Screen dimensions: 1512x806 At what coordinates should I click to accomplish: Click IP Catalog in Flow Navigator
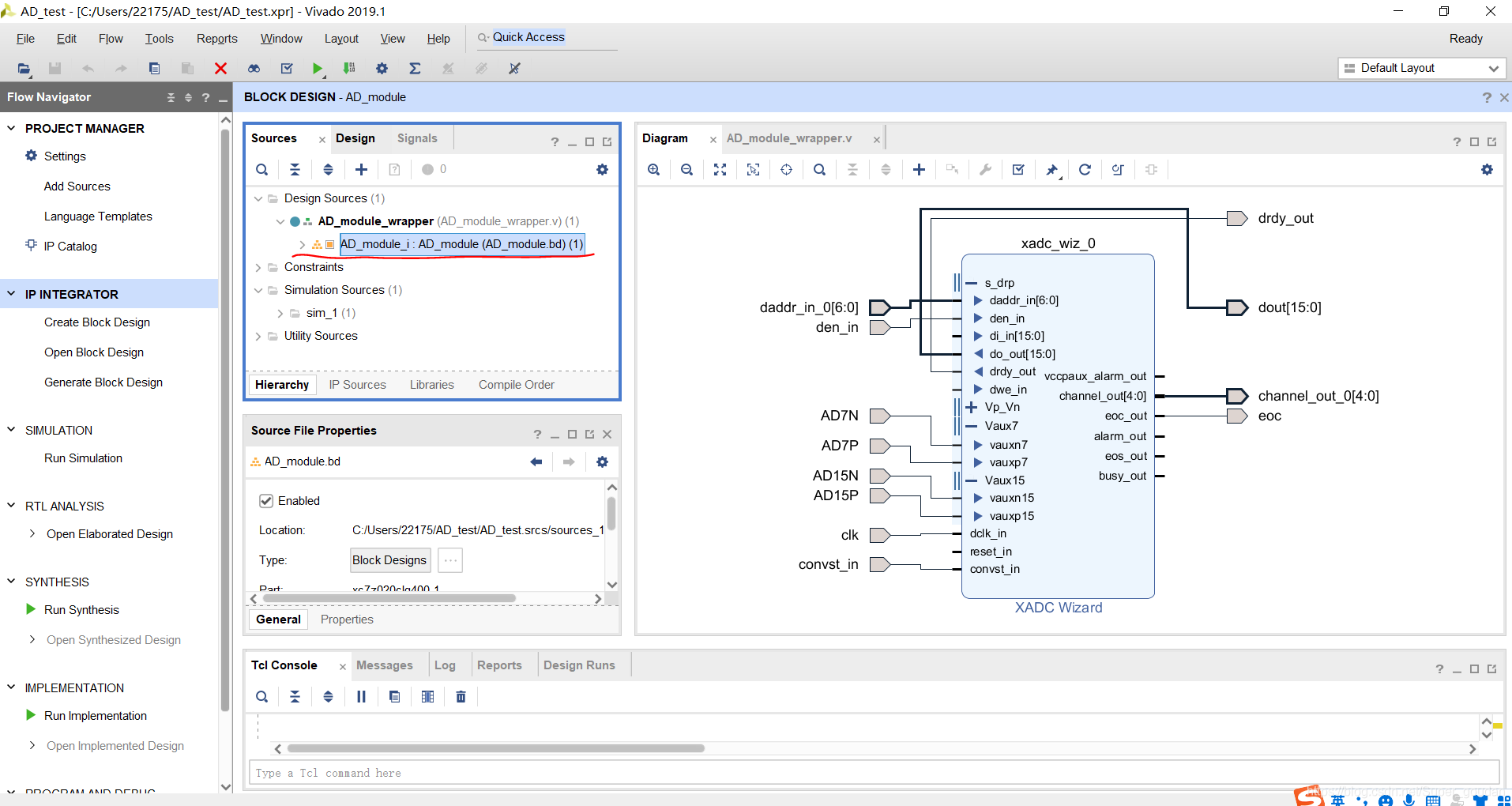(70, 246)
